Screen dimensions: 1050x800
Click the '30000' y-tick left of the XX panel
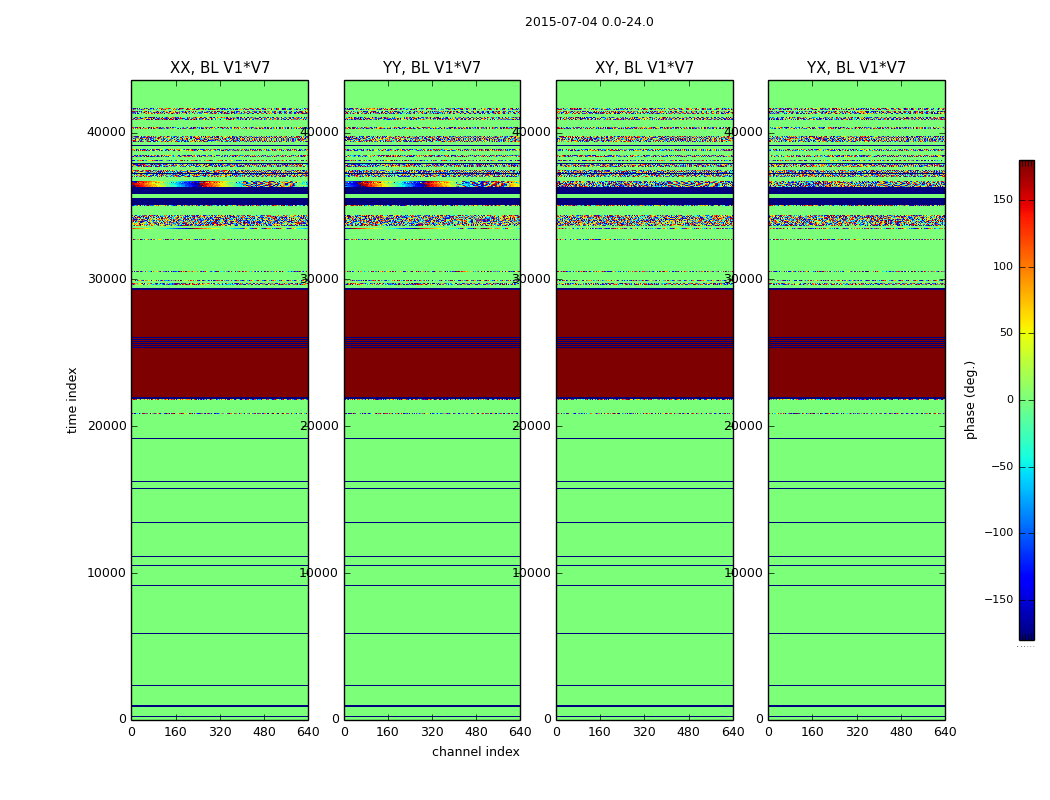click(x=106, y=279)
